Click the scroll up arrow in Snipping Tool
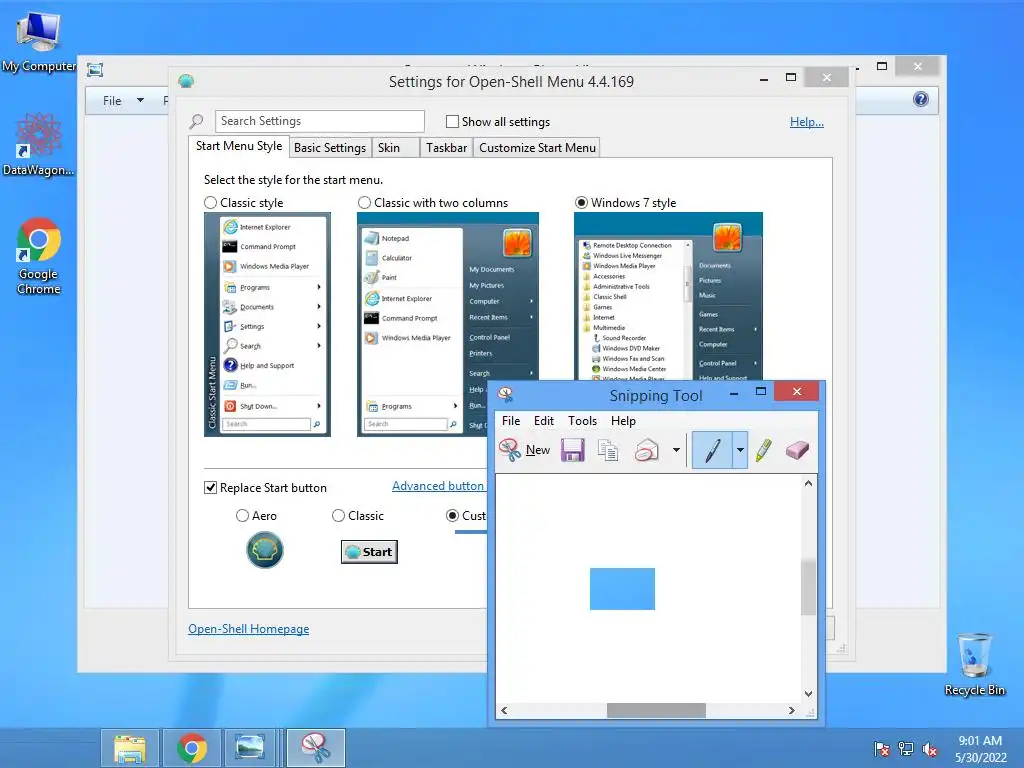The width and height of the screenshot is (1024, 768). point(808,483)
